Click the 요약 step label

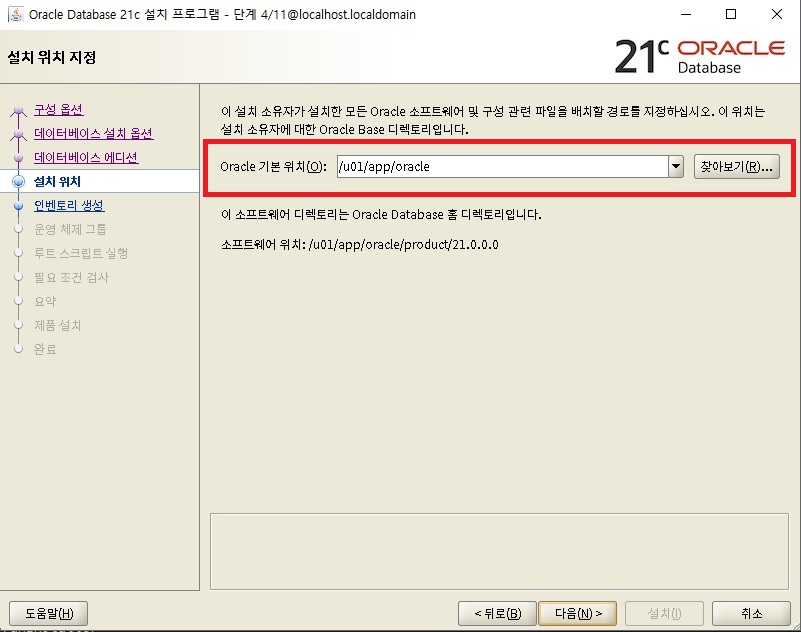[x=45, y=301]
